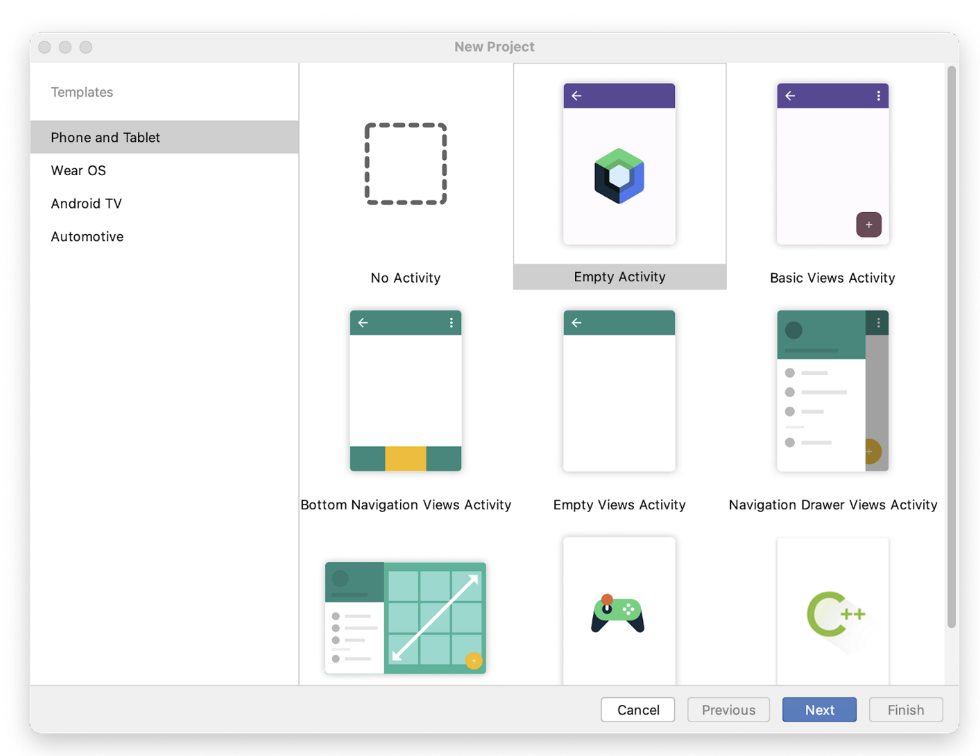The height and width of the screenshot is (756, 980).
Task: Click the Jetpack Compose hexagon logo
Action: click(x=619, y=176)
